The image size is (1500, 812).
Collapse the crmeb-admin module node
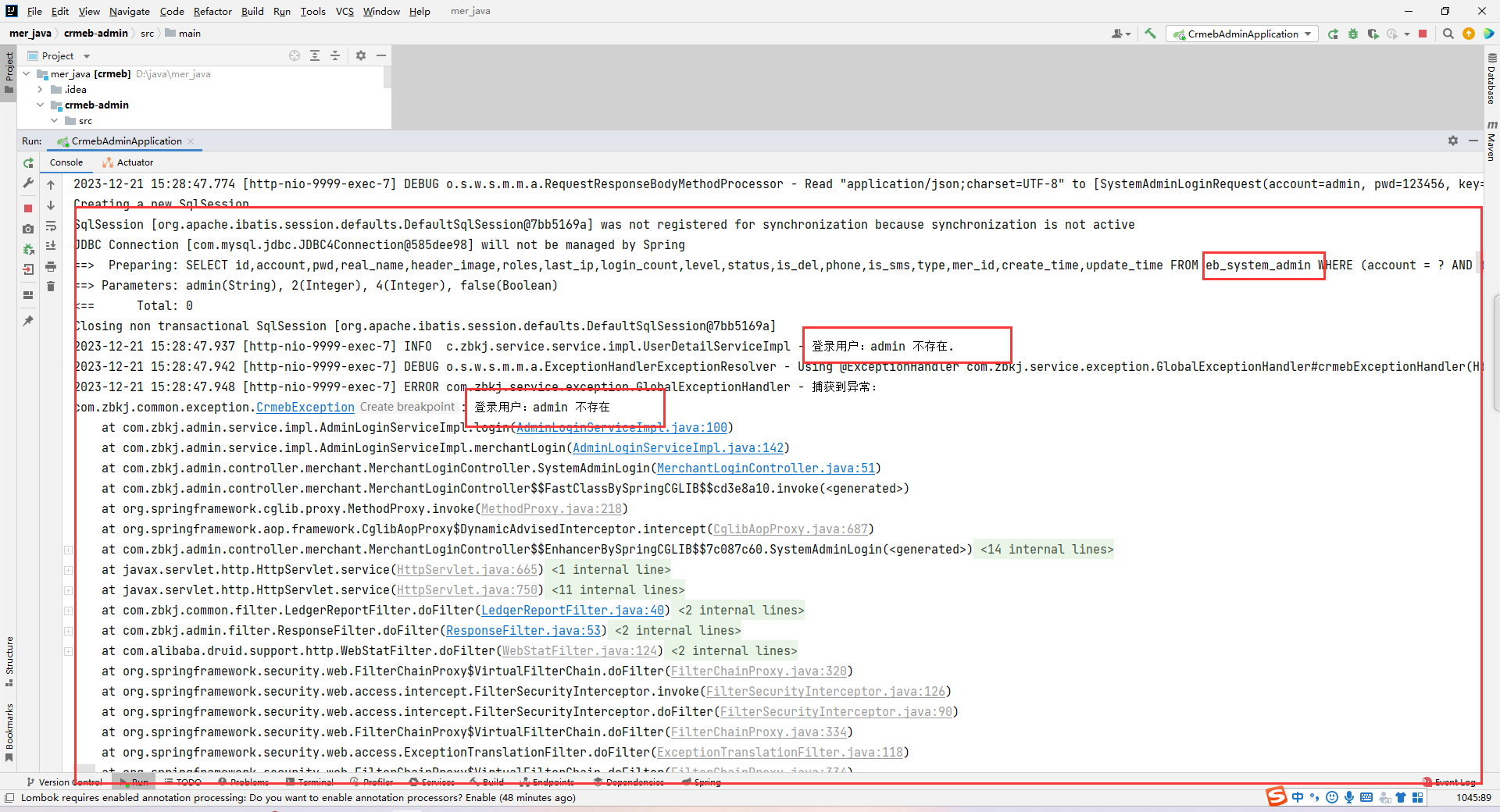[x=41, y=105]
